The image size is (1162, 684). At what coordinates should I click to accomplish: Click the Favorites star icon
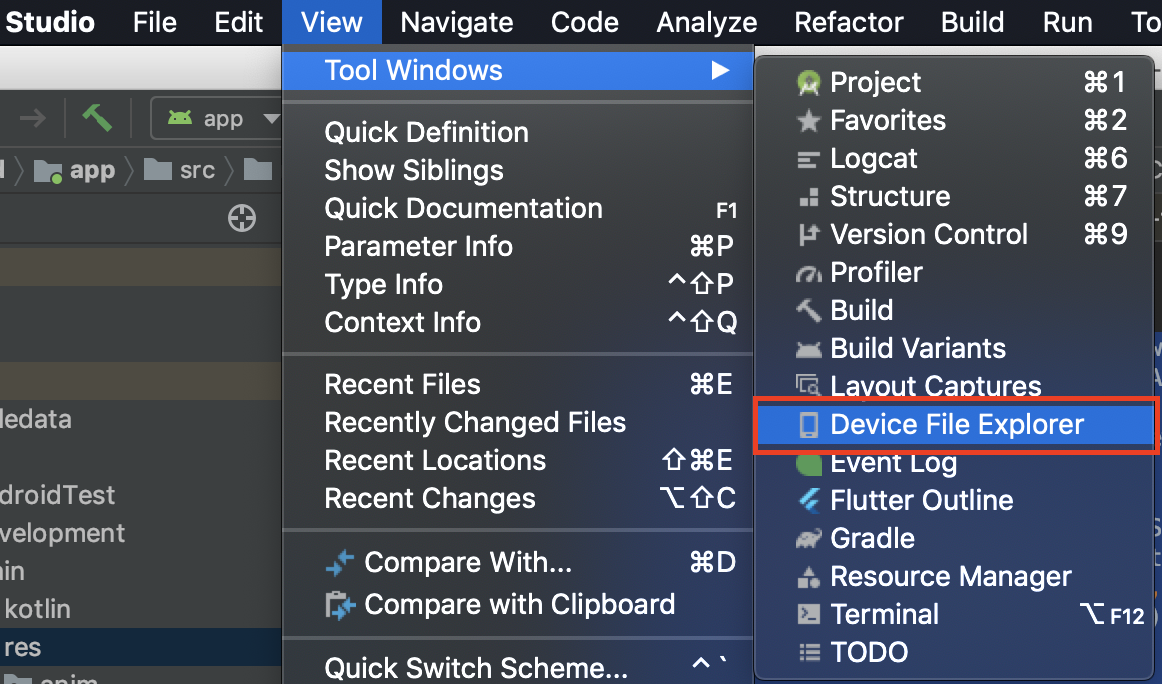coord(808,121)
